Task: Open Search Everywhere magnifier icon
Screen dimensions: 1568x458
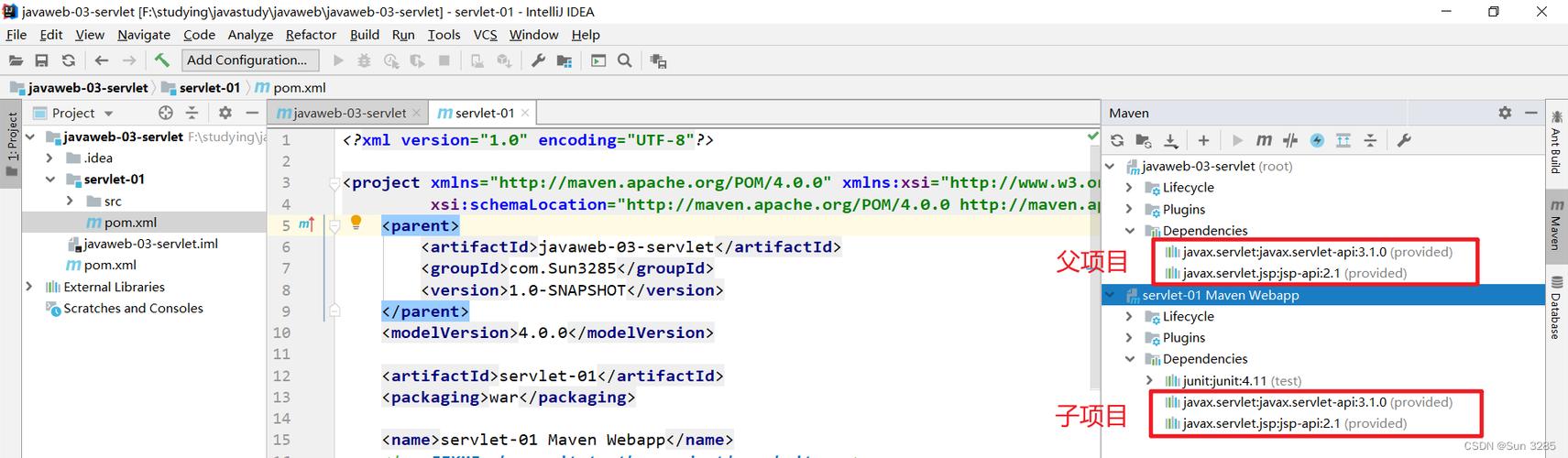Action: coord(624,60)
